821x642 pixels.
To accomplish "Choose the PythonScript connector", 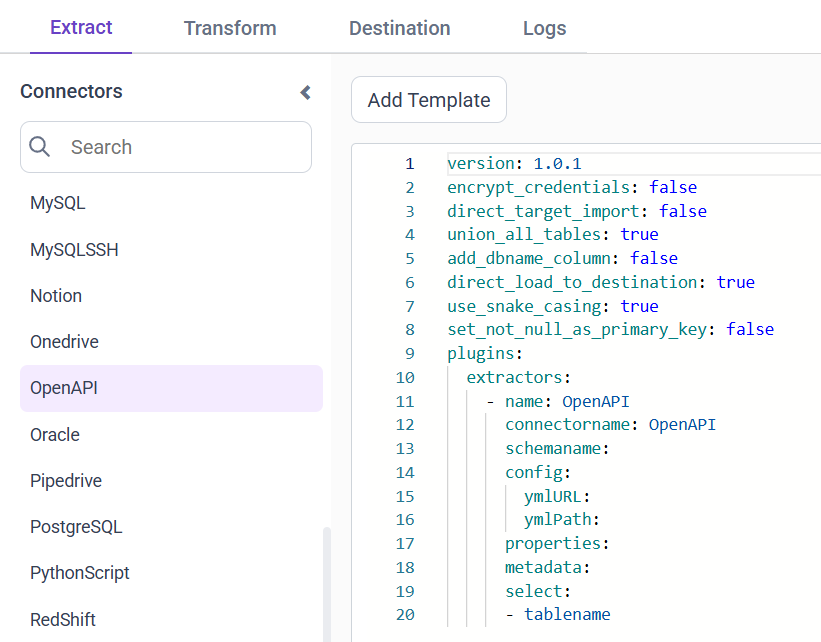I will pyautogui.click(x=80, y=573).
